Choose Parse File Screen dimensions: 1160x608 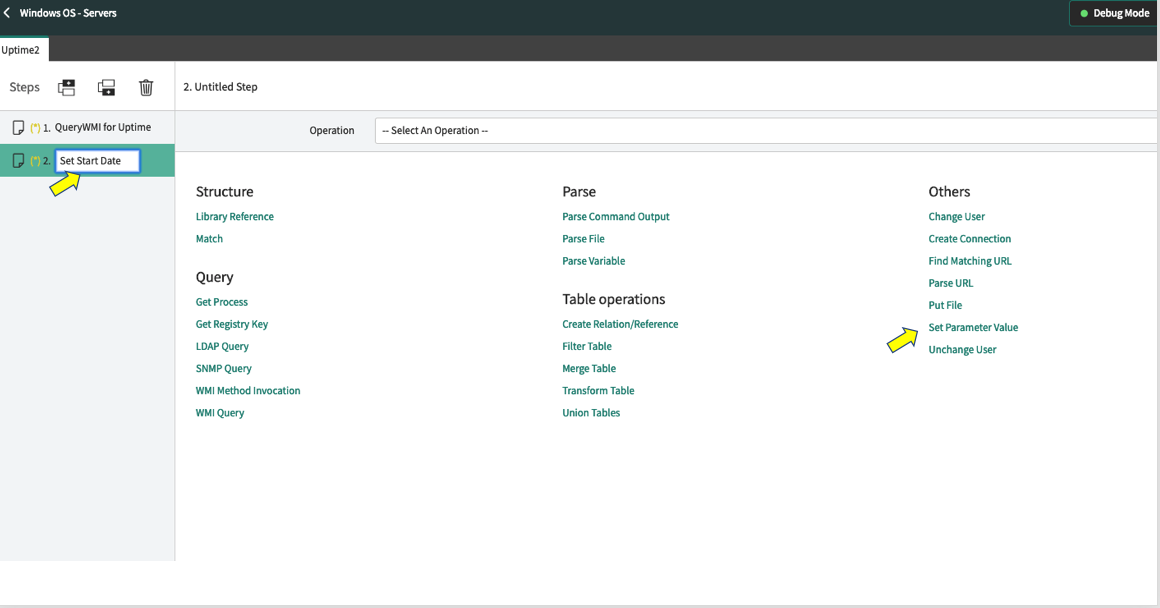coord(583,239)
